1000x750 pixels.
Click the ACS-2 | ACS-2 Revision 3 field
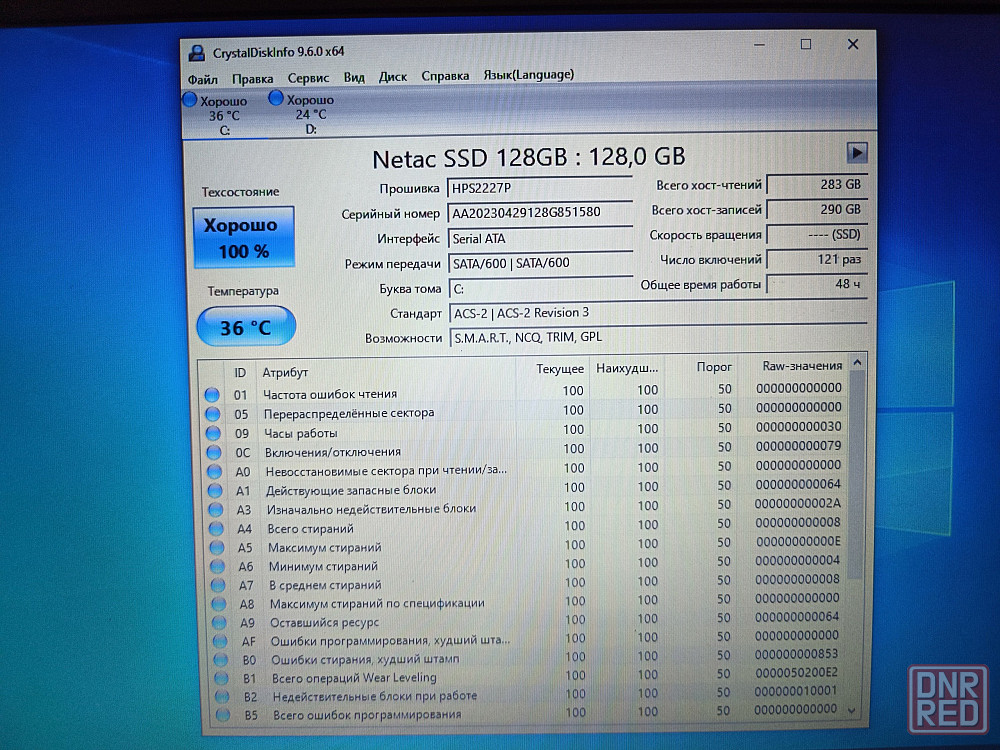coord(658,312)
